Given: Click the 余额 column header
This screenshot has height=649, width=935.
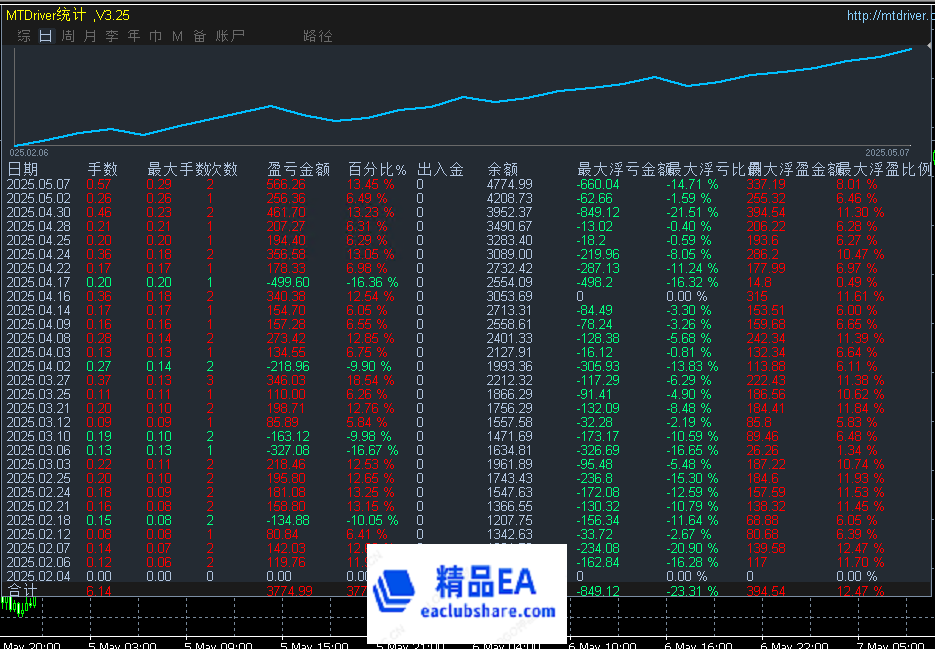Looking at the screenshot, I should pyautogui.click(x=502, y=170).
